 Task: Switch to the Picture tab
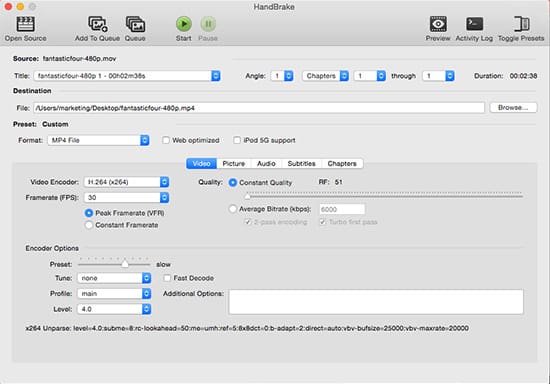click(234, 163)
